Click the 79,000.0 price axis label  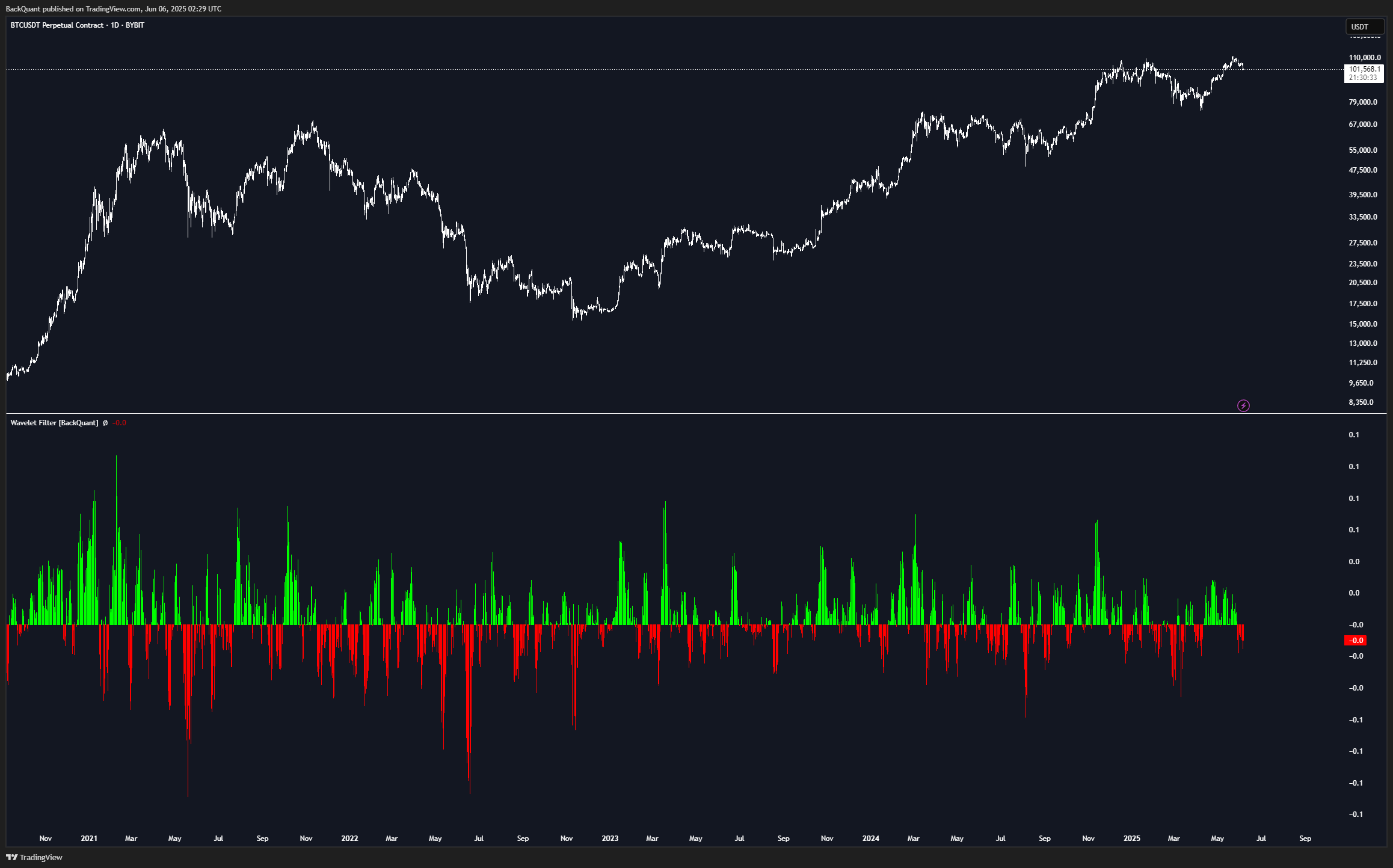tap(1363, 102)
